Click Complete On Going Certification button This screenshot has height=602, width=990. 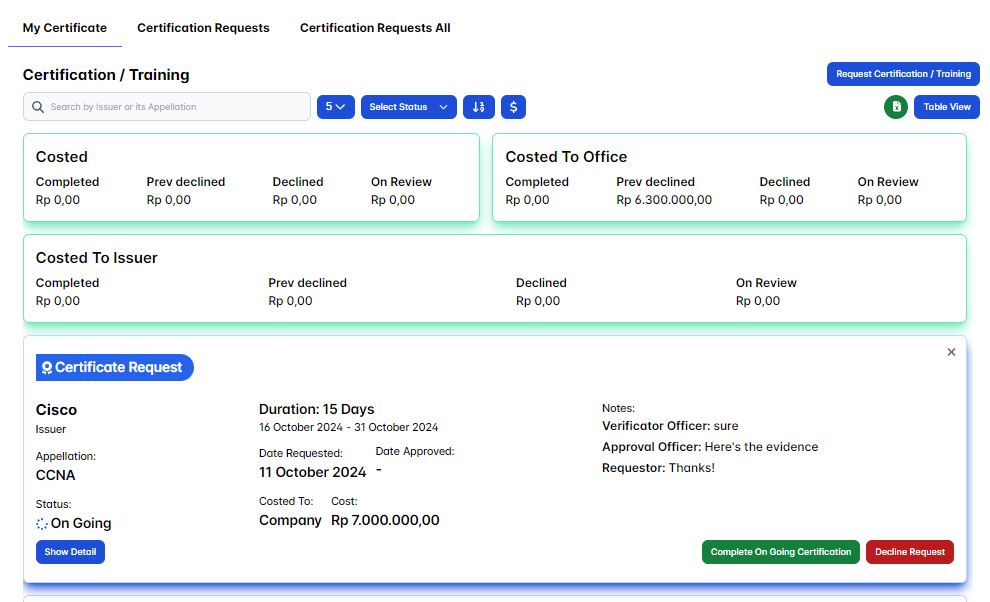(780, 552)
